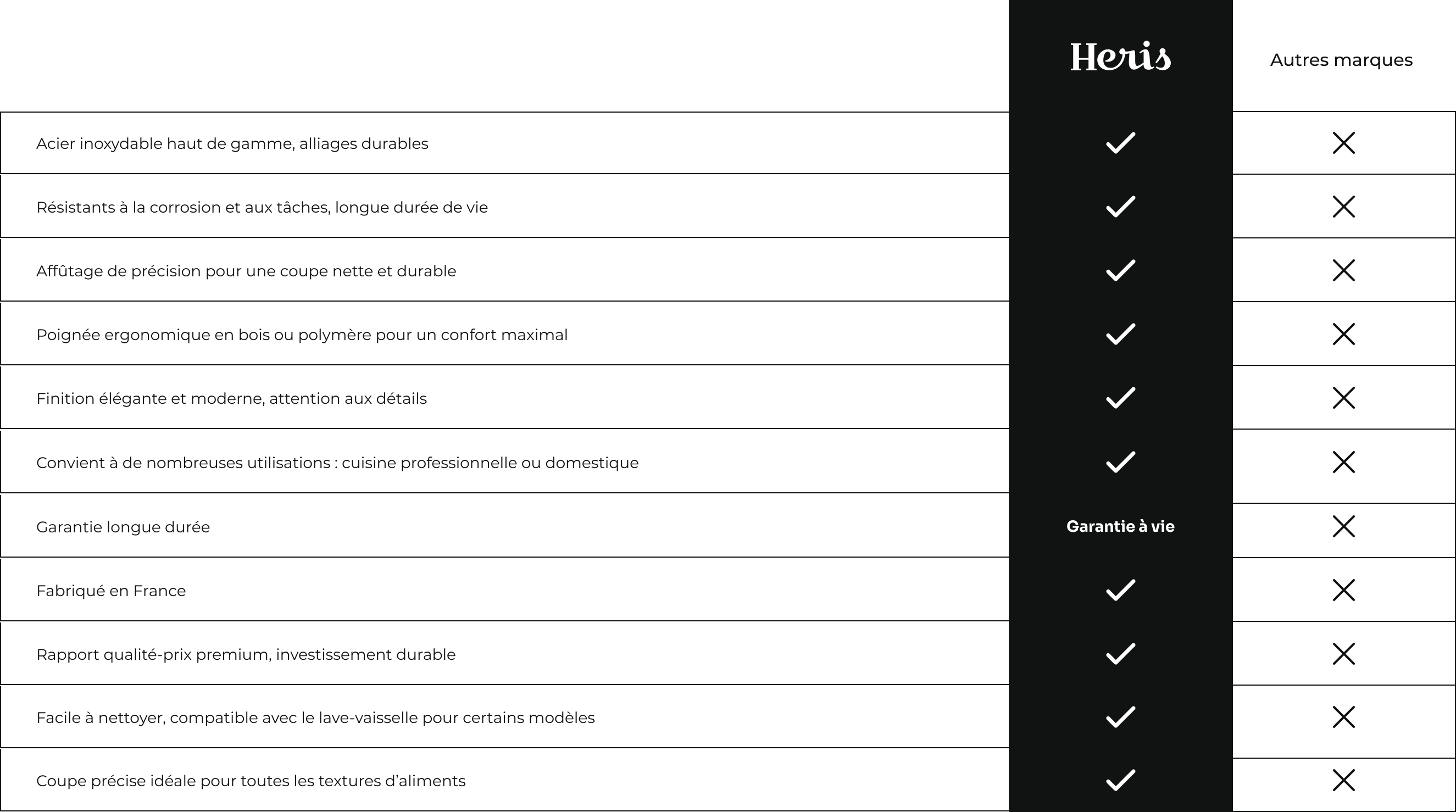Viewport: 1456px width, 812px height.
Task: Click the Finition élégante et moderne text
Action: [x=232, y=398]
